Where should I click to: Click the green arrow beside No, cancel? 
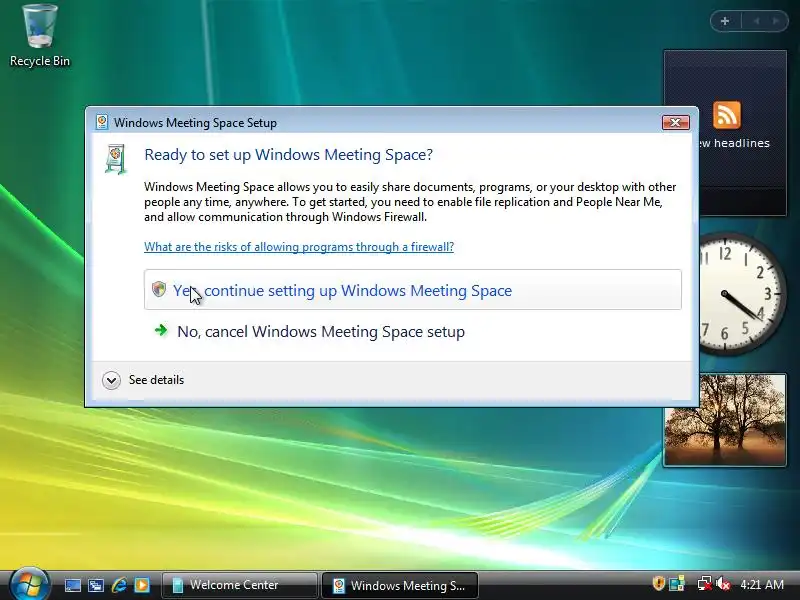(x=161, y=330)
